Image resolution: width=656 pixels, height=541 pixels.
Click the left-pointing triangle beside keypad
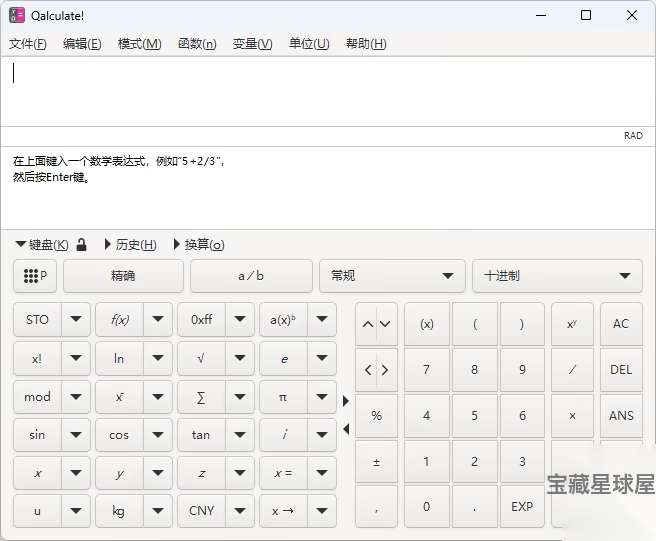(x=346, y=429)
